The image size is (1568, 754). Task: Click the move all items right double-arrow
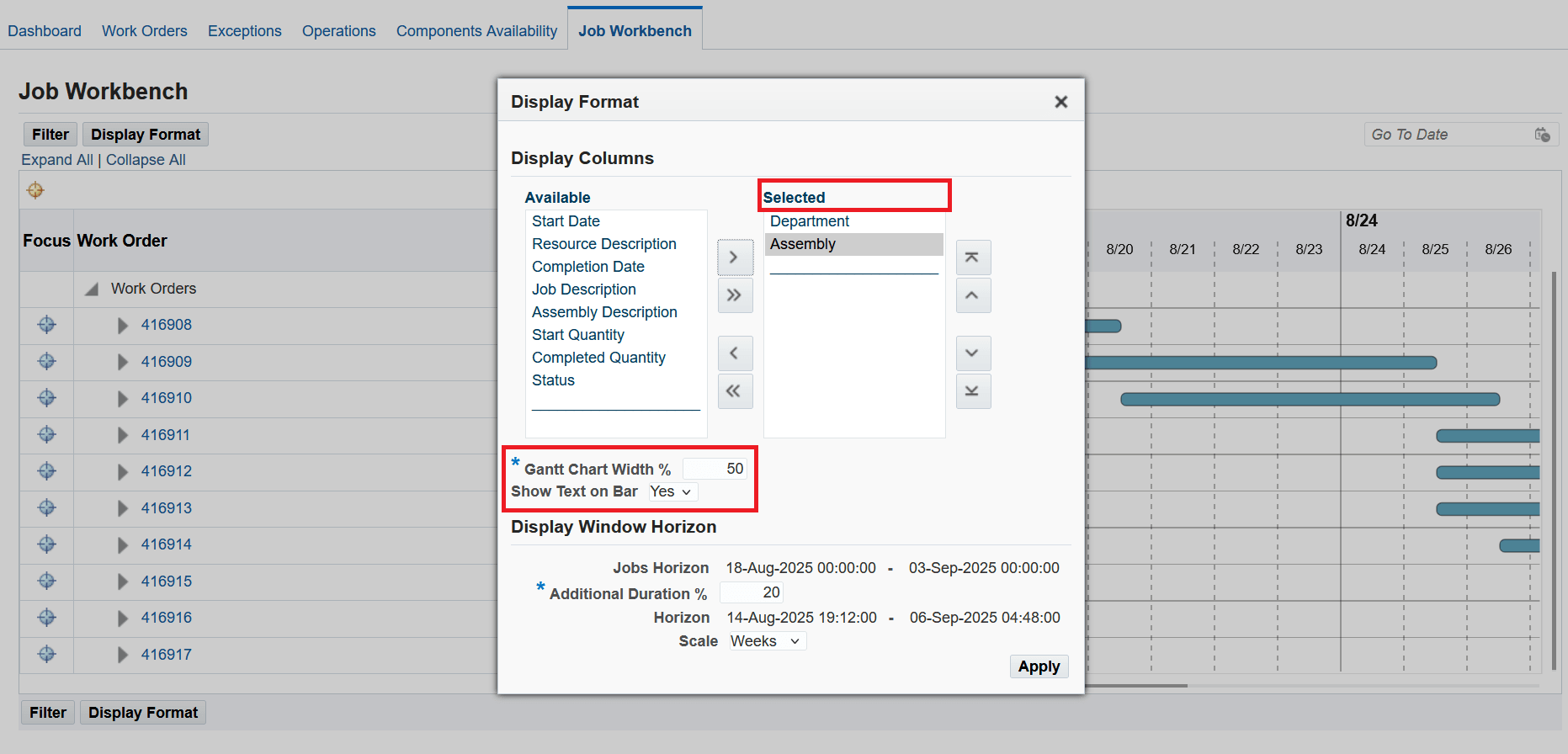734,295
